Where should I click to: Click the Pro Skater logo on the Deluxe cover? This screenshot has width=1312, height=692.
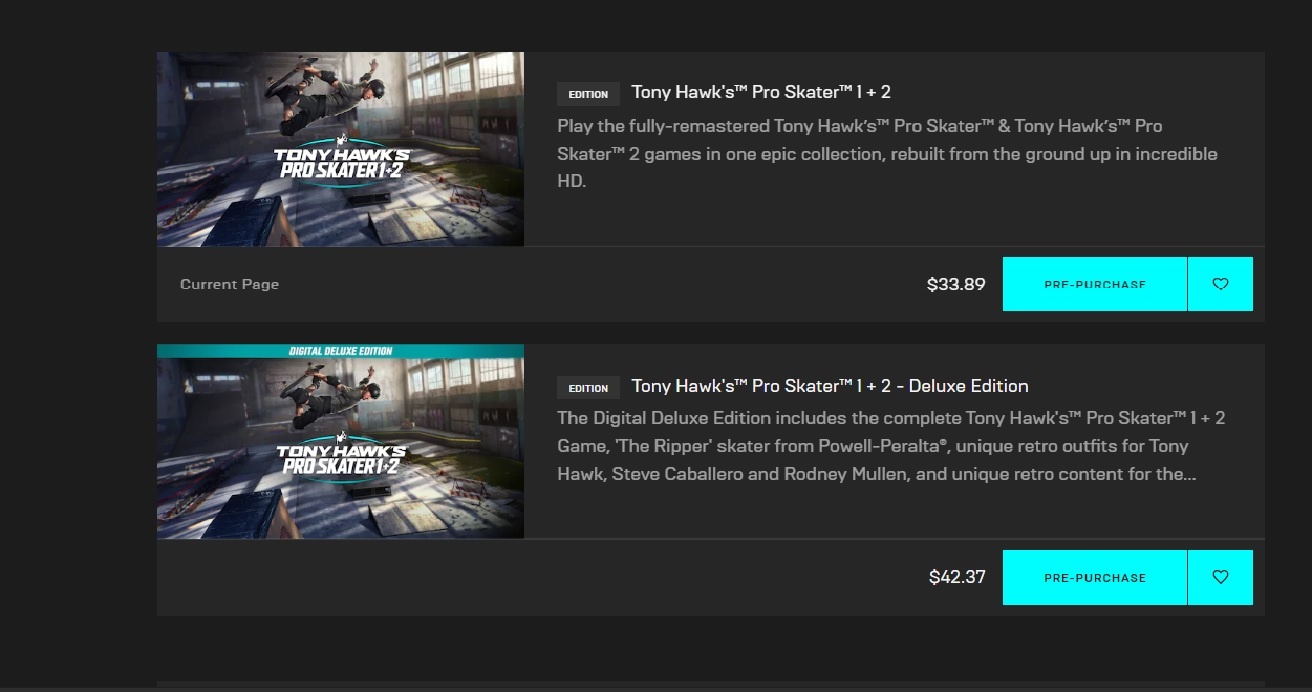click(342, 460)
